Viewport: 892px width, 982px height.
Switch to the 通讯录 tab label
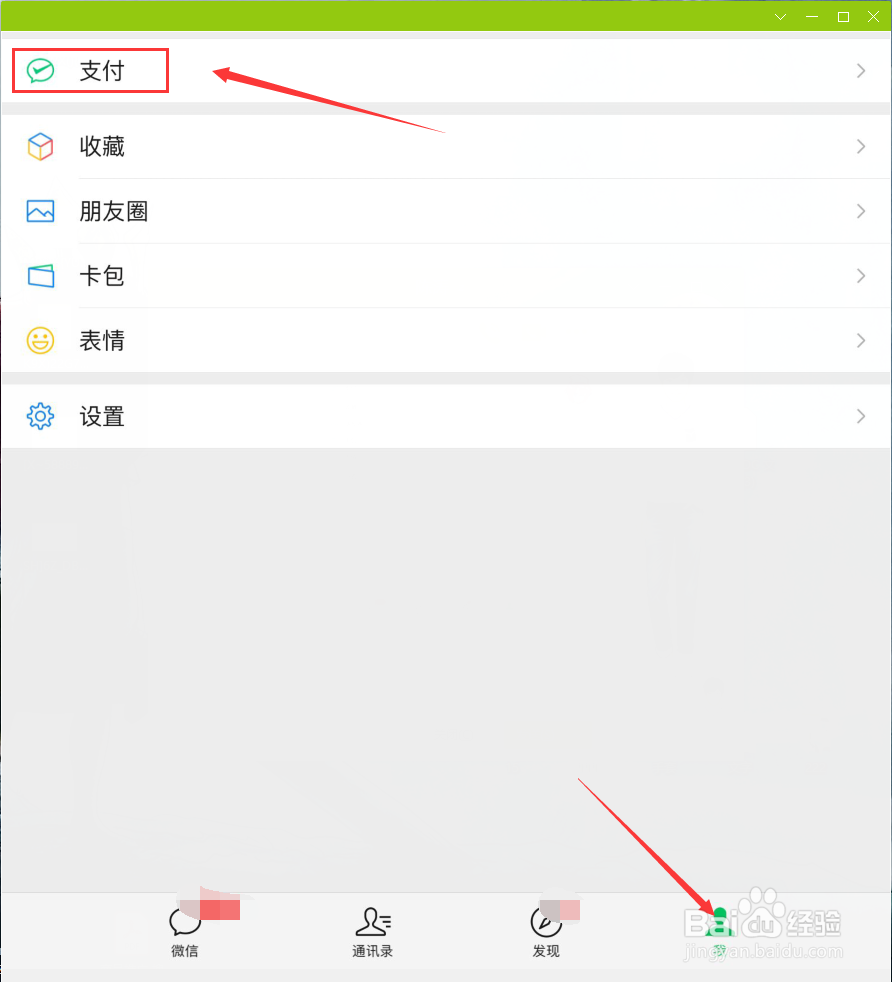pos(373,951)
